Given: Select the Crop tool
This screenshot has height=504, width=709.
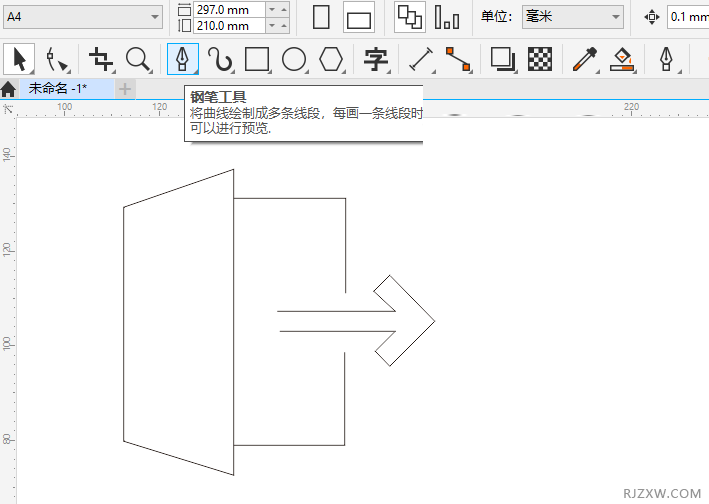Looking at the screenshot, I should pos(100,60).
